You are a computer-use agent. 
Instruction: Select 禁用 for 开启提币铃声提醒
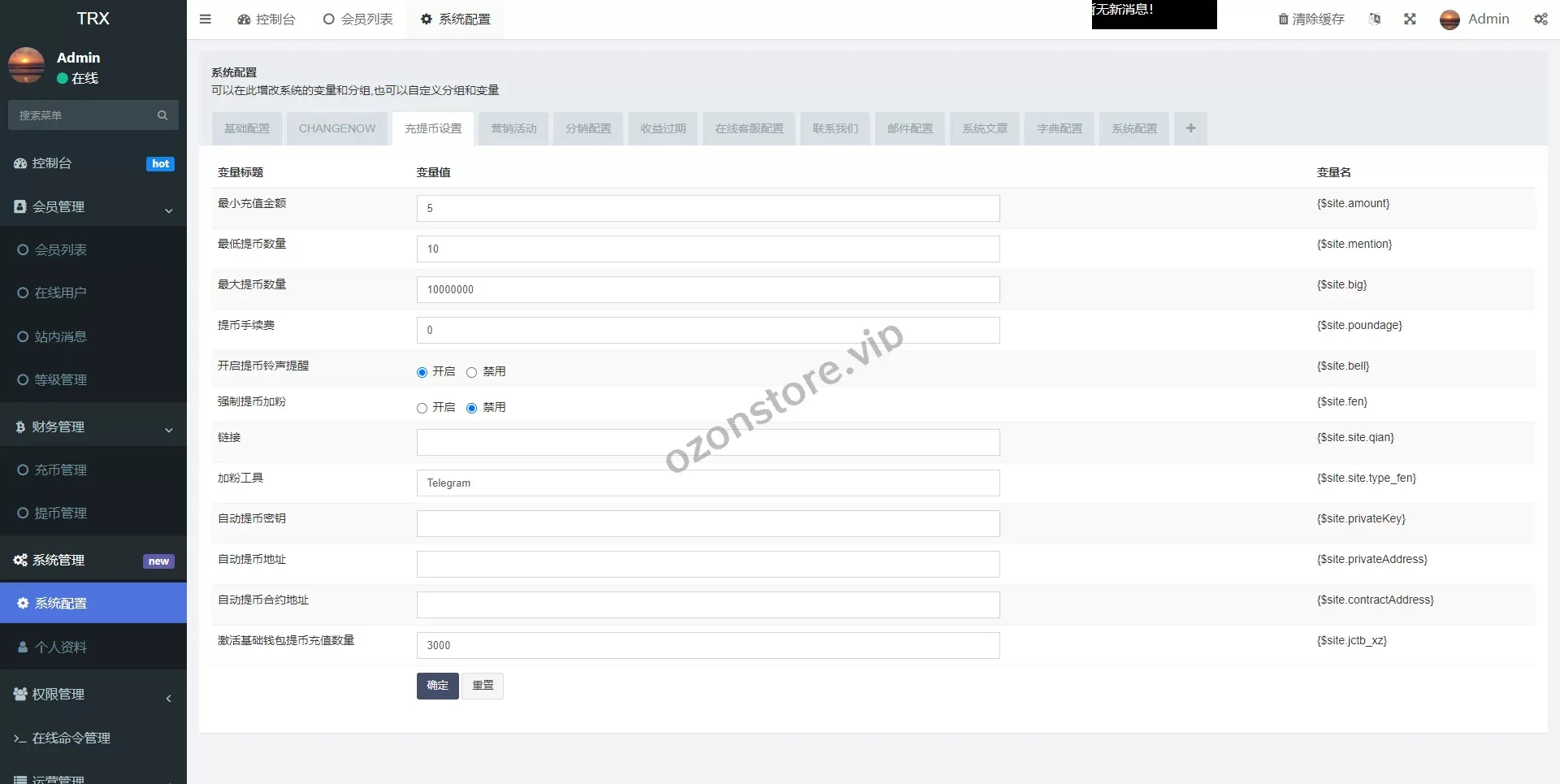(x=471, y=372)
